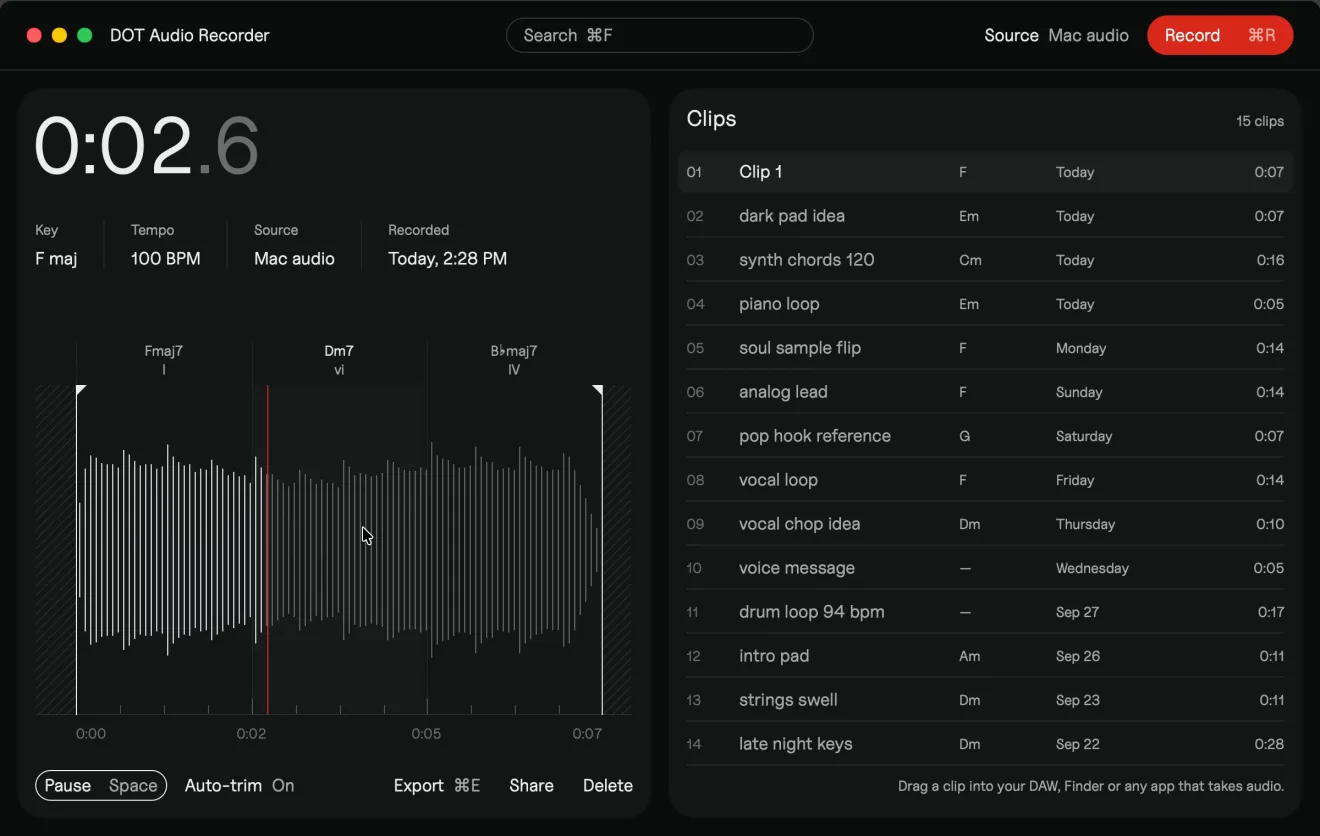The image size is (1320, 836).
Task: Click the red playhead line in the waveform
Action: pyautogui.click(x=268, y=549)
